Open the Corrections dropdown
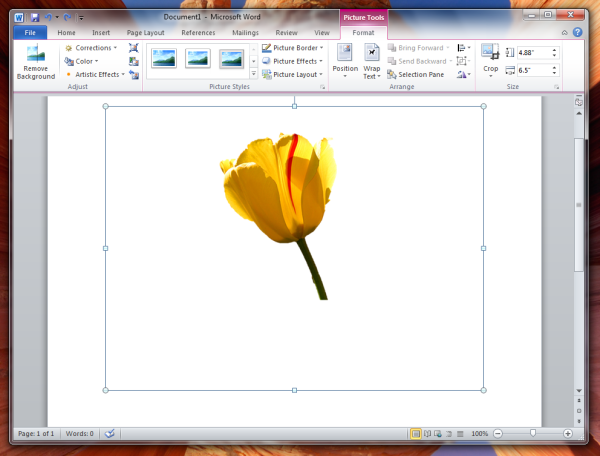The image size is (600, 456). (x=91, y=48)
